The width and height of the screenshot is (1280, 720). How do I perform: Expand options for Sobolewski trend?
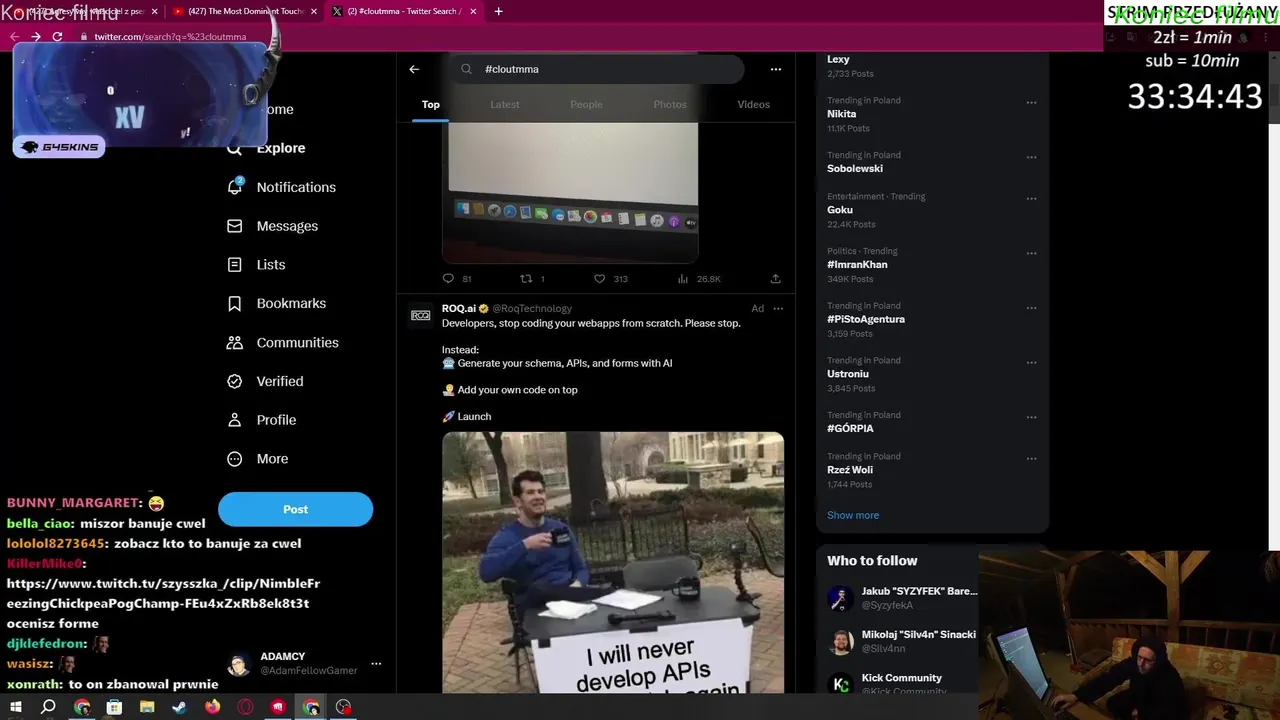click(1031, 157)
